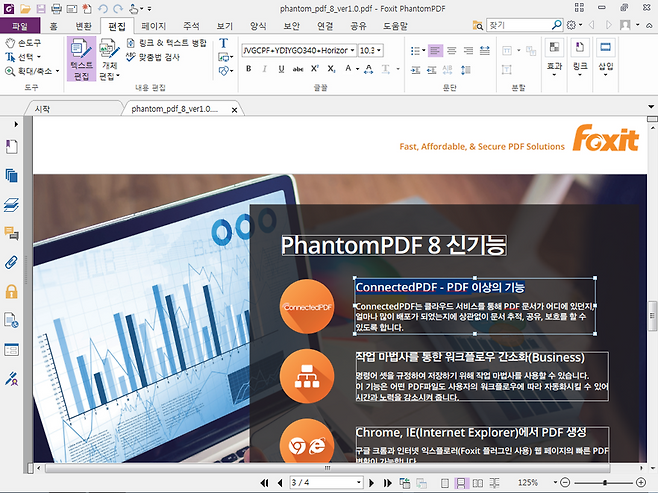Open the 도움말 help tab

pyautogui.click(x=395, y=26)
